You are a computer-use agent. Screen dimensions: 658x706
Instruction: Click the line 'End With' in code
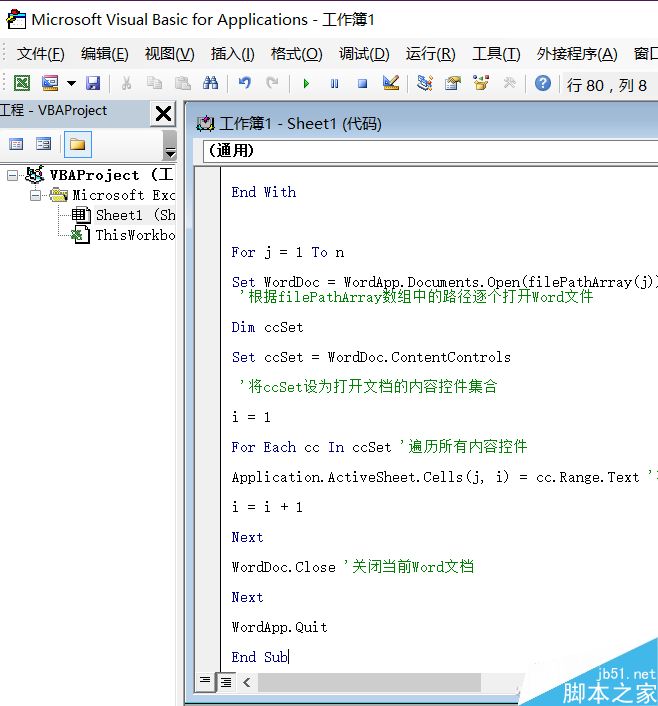tap(264, 192)
